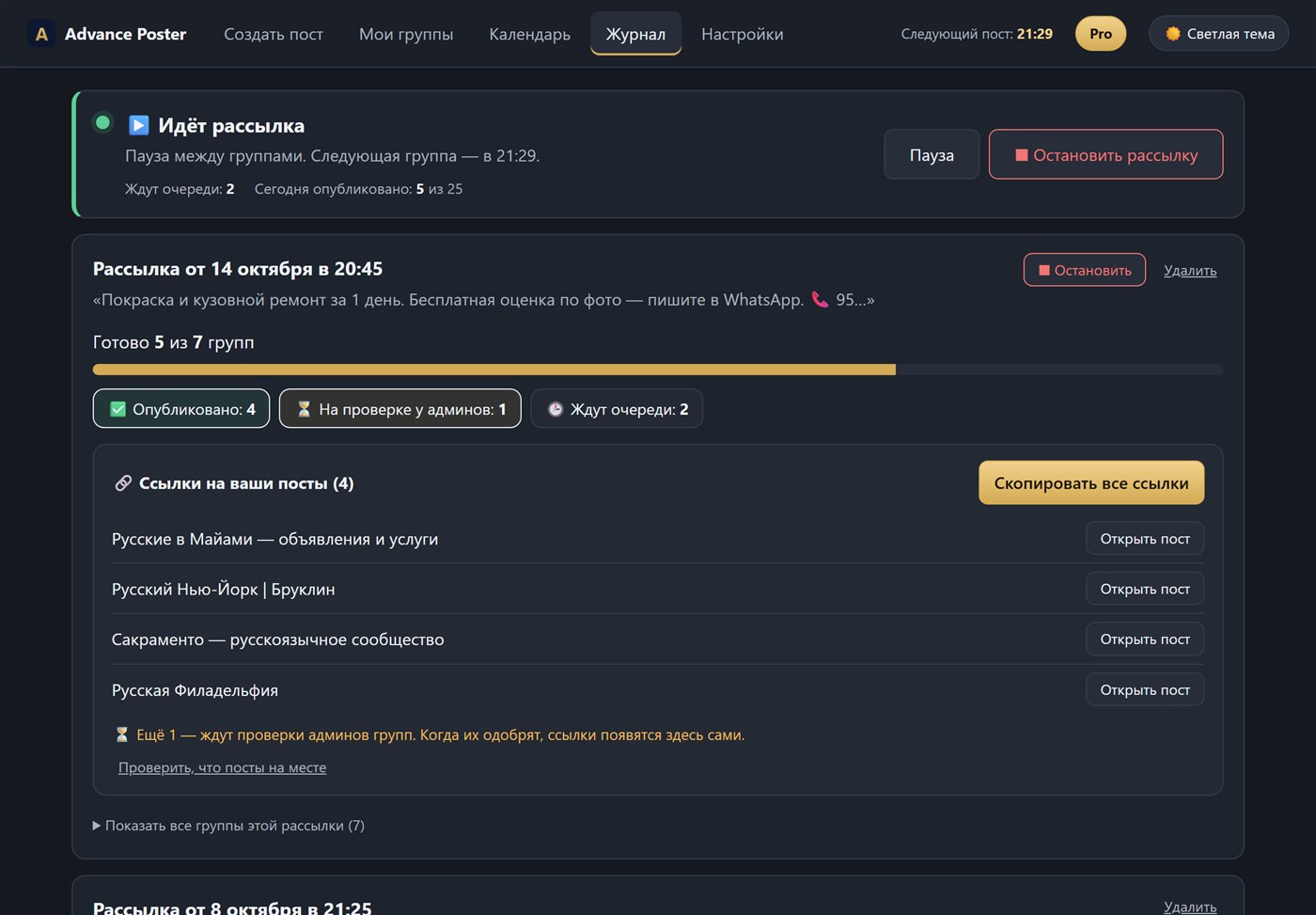The height and width of the screenshot is (915, 1316).
Task: Click the Сегодня опубликовано: 5 из 25 text
Action: [x=358, y=189]
